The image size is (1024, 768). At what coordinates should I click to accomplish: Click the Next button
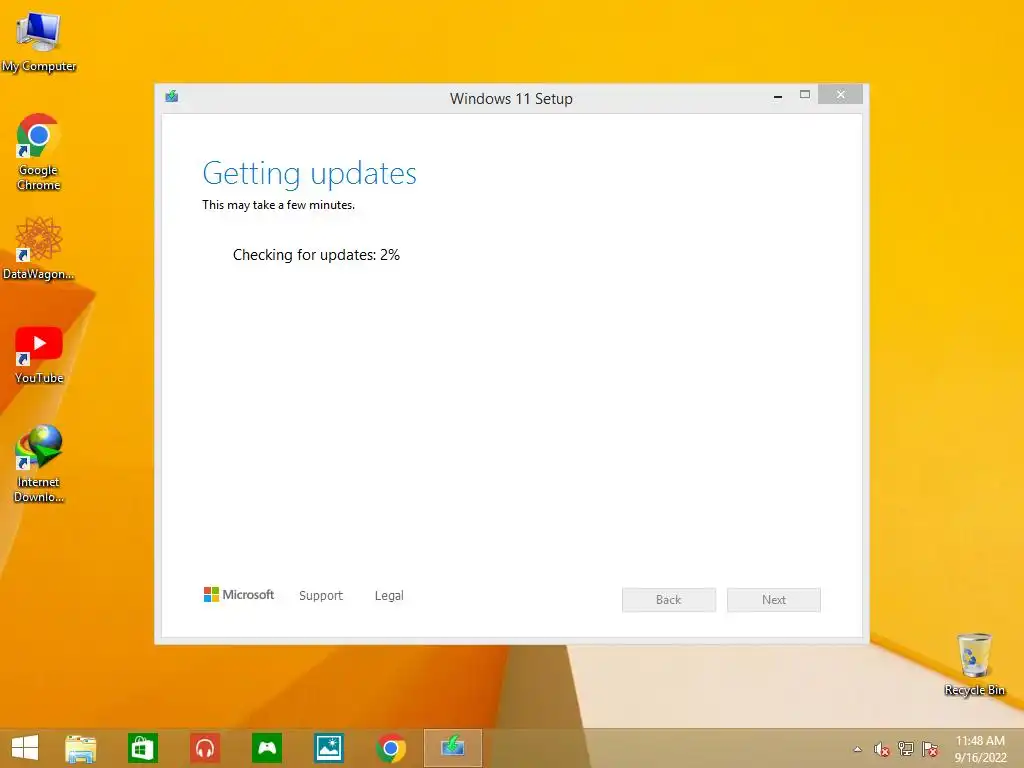pos(774,600)
